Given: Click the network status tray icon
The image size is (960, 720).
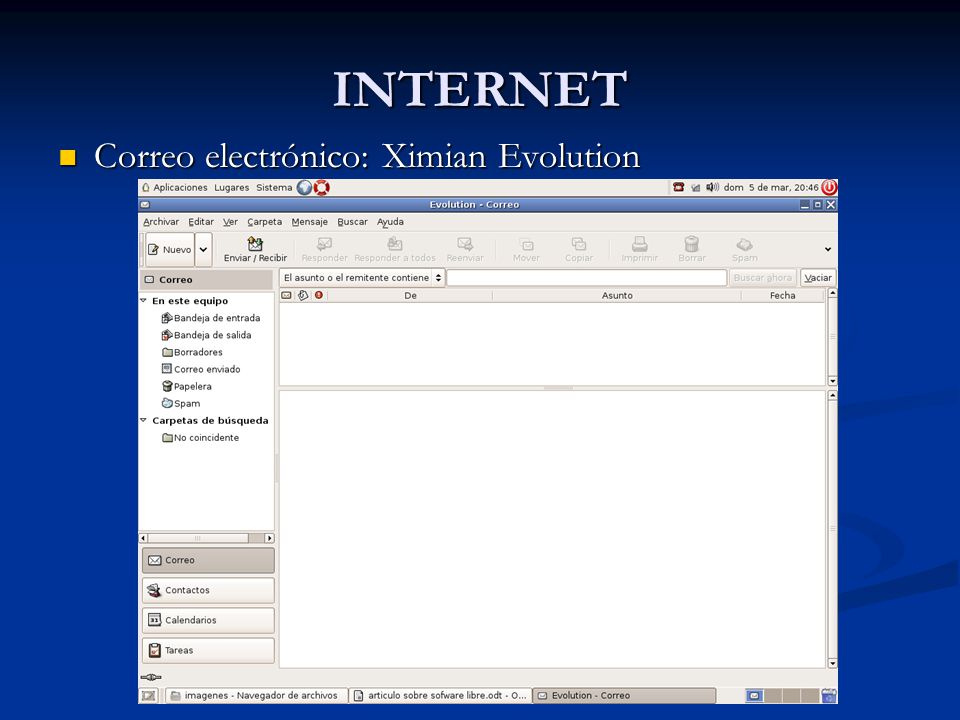Looking at the screenshot, I should coord(696,188).
